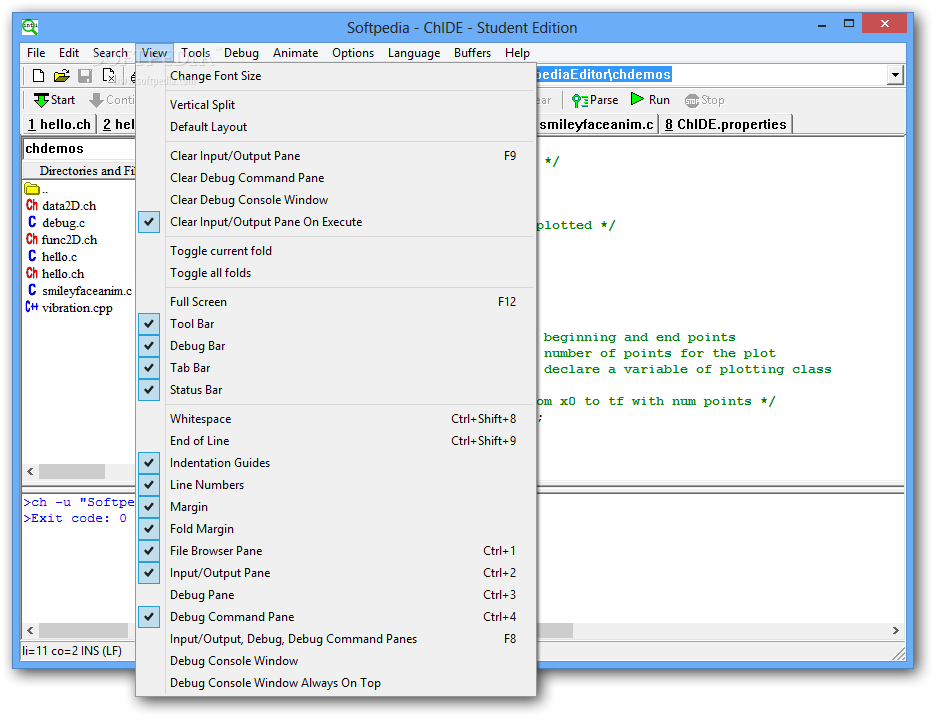Choose Toggle all folds

coord(336,273)
